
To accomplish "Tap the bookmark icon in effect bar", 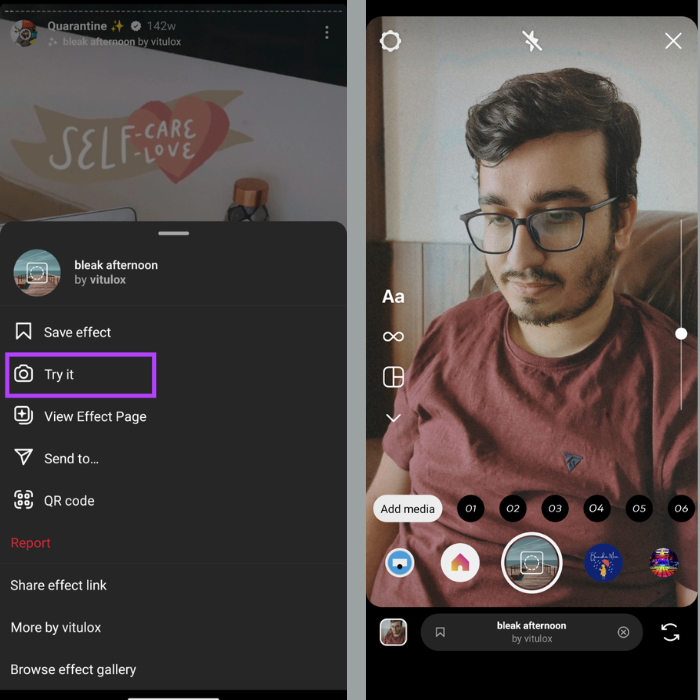I will point(440,632).
